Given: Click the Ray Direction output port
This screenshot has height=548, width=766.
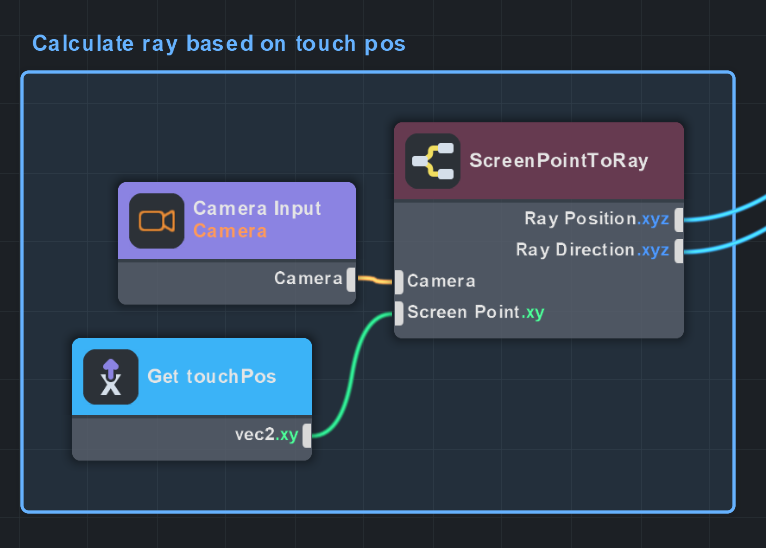Looking at the screenshot, I should [679, 250].
